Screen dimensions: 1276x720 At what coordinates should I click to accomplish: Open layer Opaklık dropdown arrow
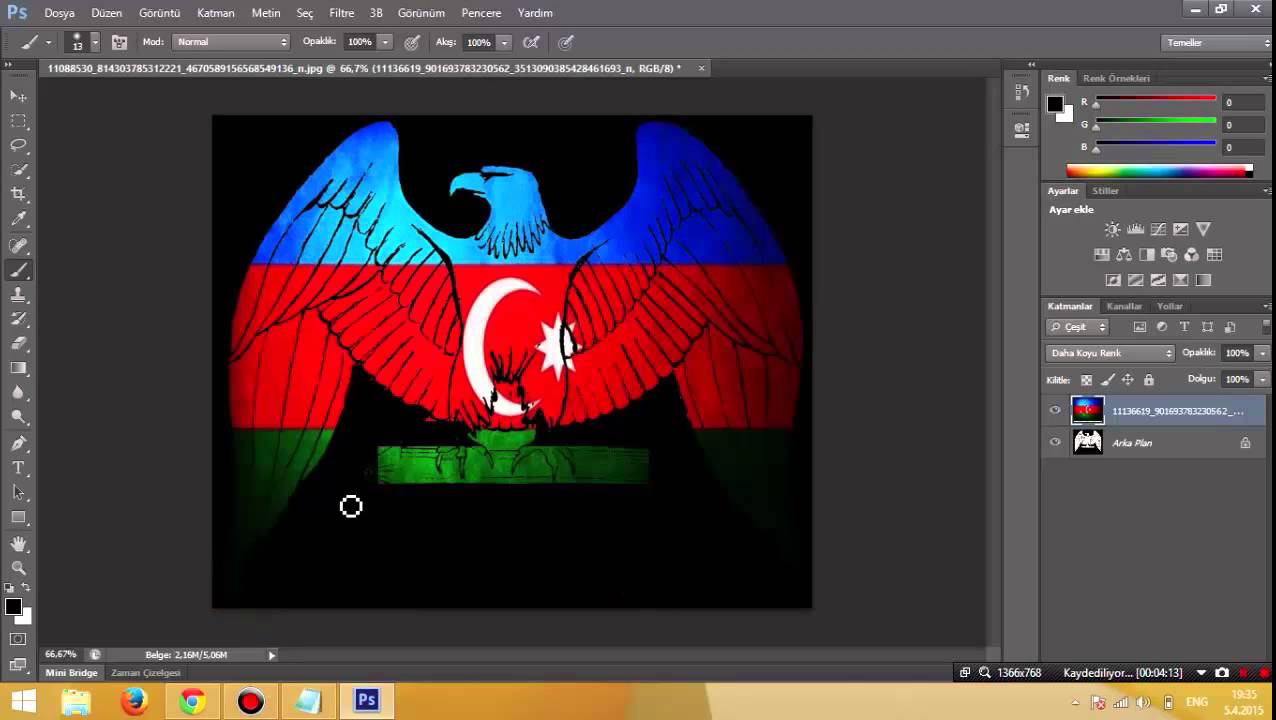tap(1262, 353)
